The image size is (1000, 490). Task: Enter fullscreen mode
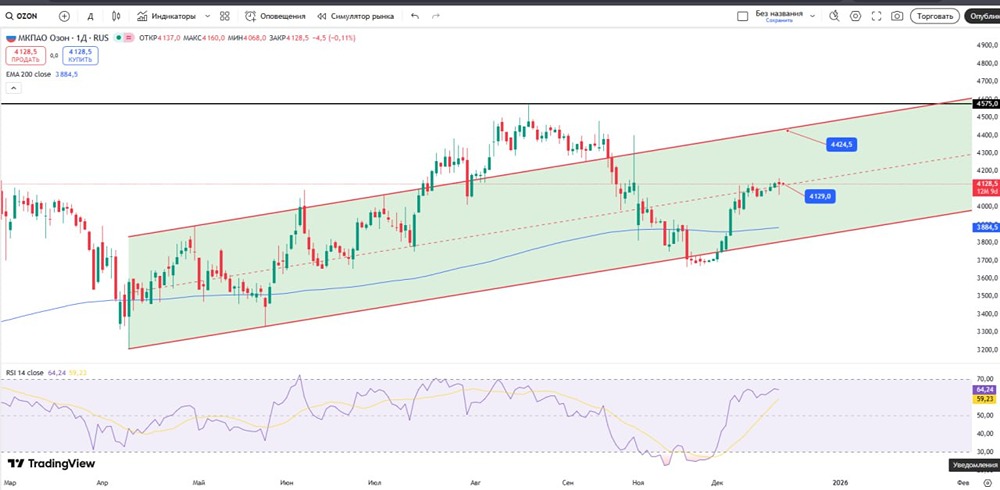coord(876,16)
